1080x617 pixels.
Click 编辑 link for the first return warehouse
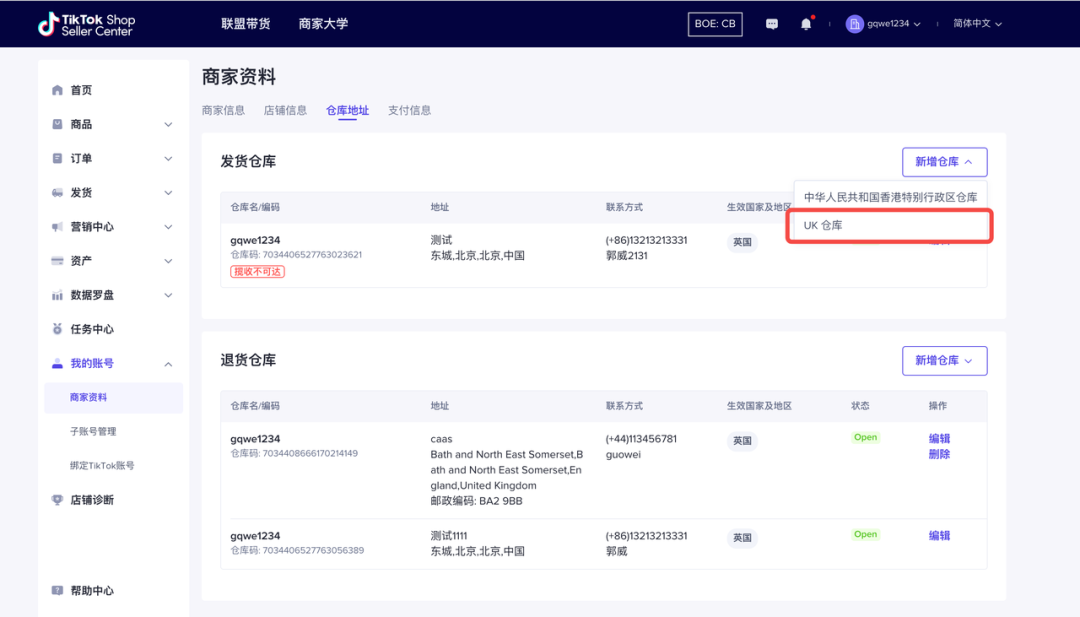click(x=939, y=437)
